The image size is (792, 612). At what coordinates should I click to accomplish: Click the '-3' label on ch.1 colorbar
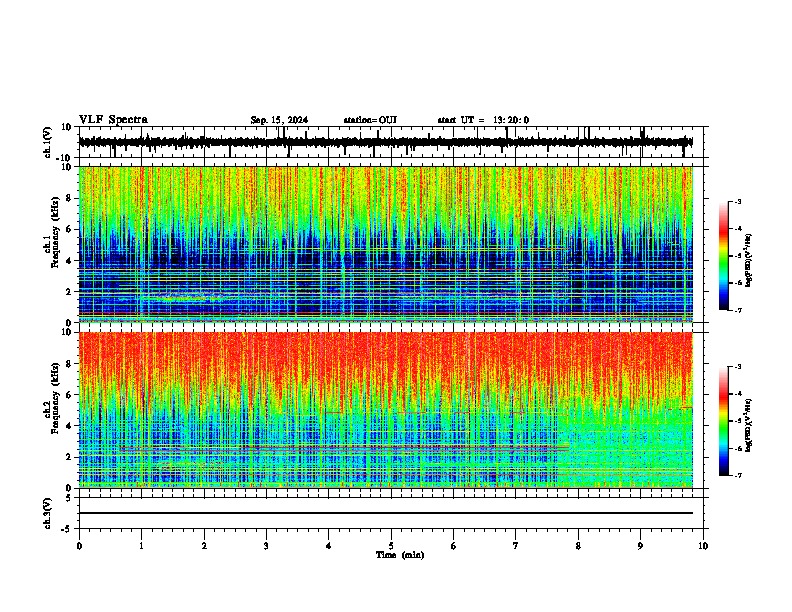(738, 201)
